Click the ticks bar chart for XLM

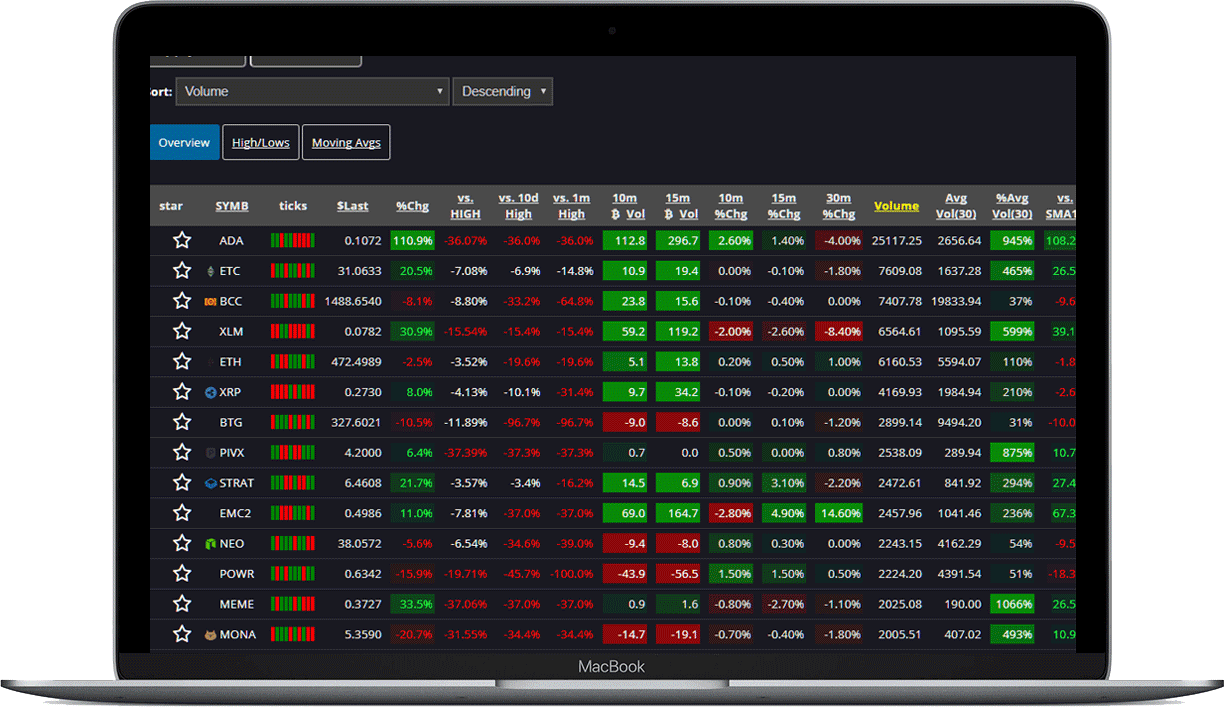click(x=292, y=331)
